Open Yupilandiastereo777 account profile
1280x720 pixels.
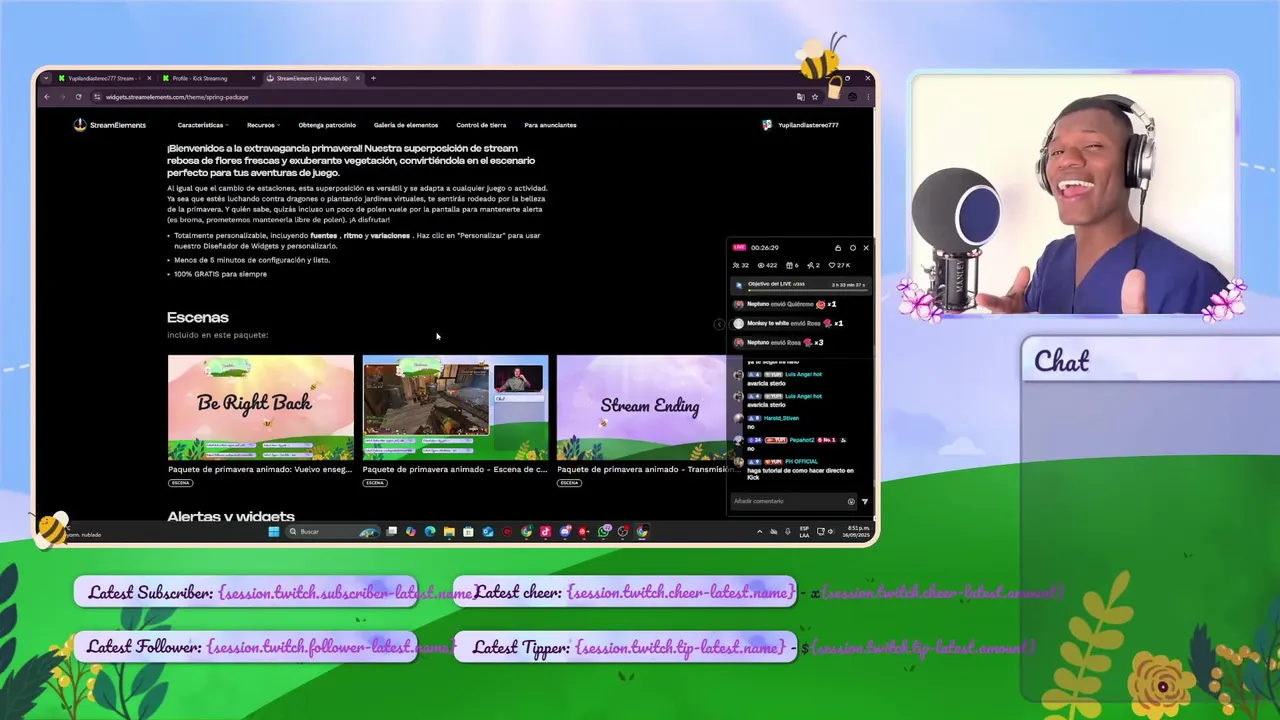tap(800, 125)
